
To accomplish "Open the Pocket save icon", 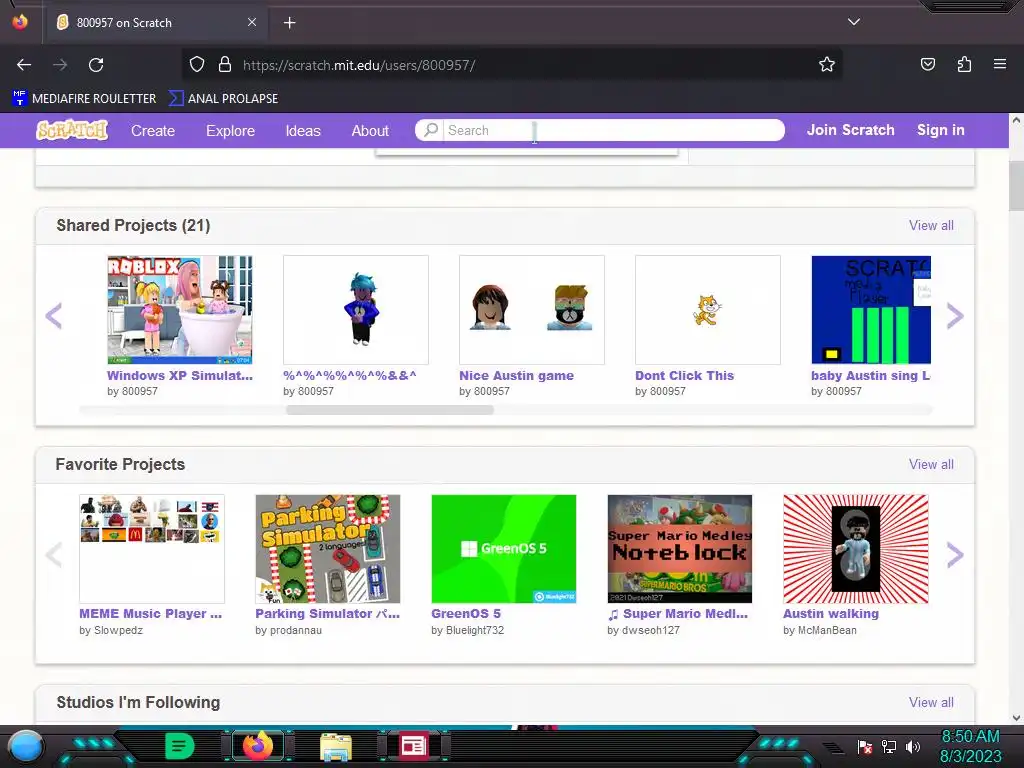I will (x=927, y=65).
